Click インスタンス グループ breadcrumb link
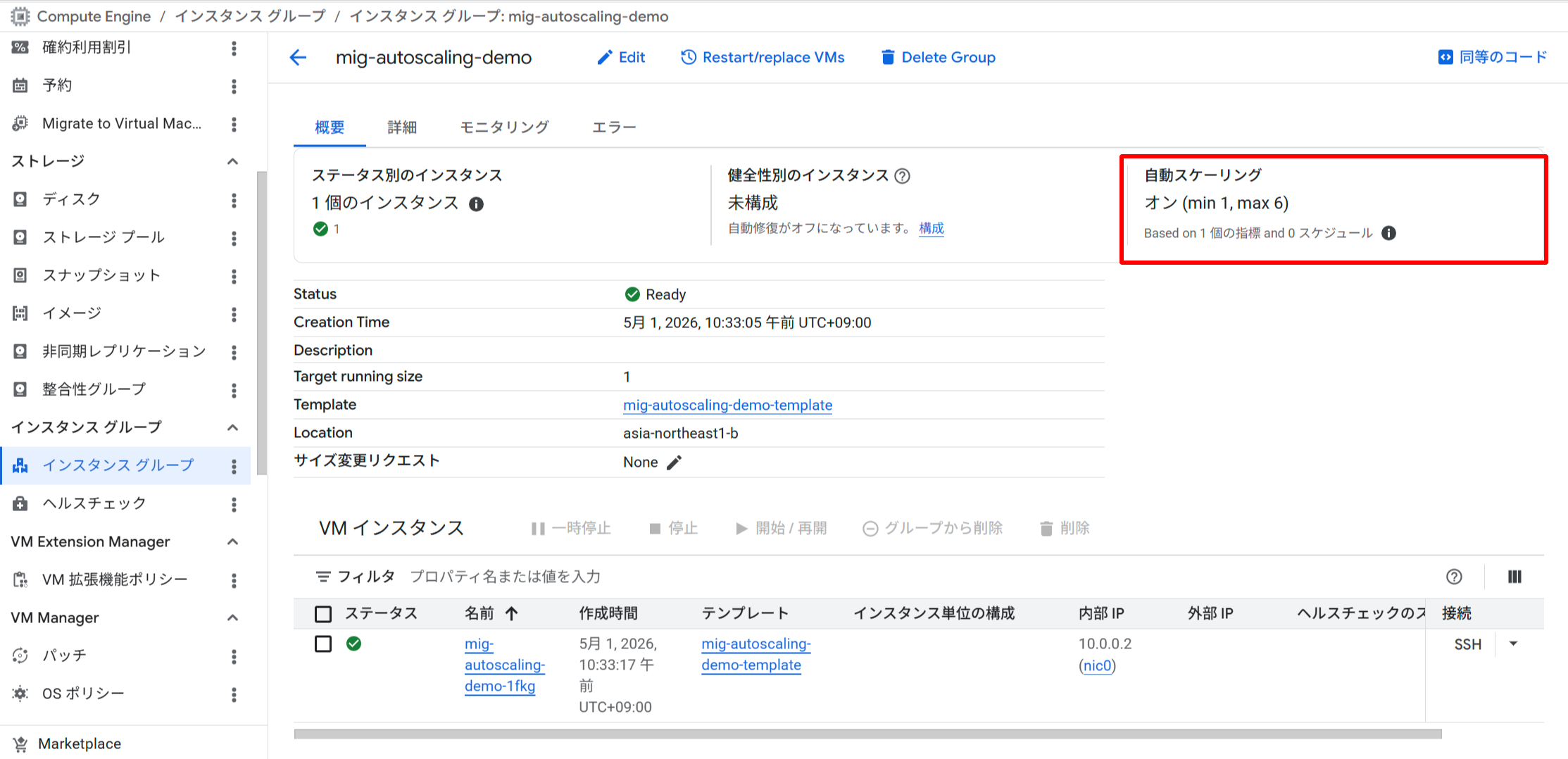This screenshot has width=1568, height=759. [x=250, y=16]
